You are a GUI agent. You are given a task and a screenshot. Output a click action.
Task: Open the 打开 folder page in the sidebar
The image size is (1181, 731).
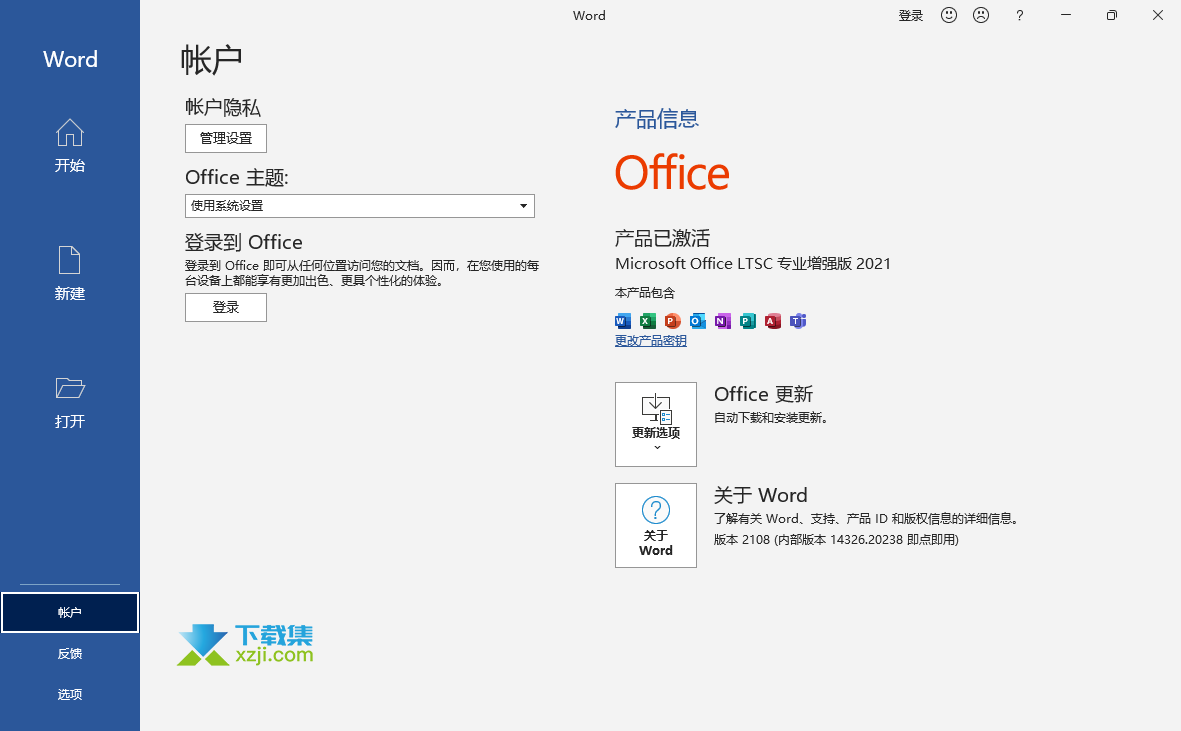pyautogui.click(x=69, y=402)
